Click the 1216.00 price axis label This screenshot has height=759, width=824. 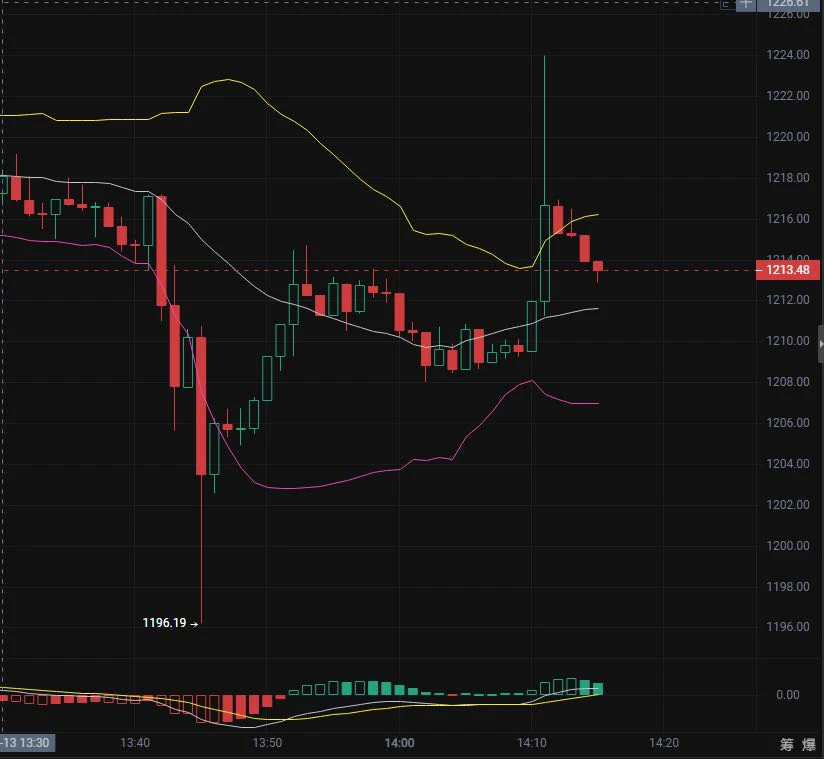click(788, 219)
